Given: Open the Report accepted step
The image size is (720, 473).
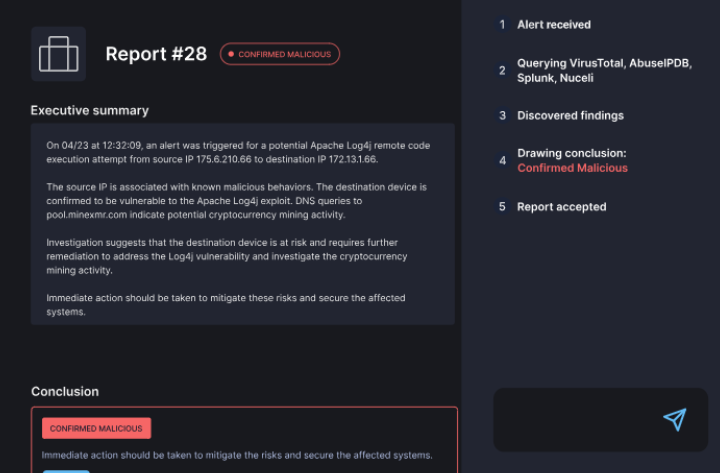Looking at the screenshot, I should click(x=562, y=207).
